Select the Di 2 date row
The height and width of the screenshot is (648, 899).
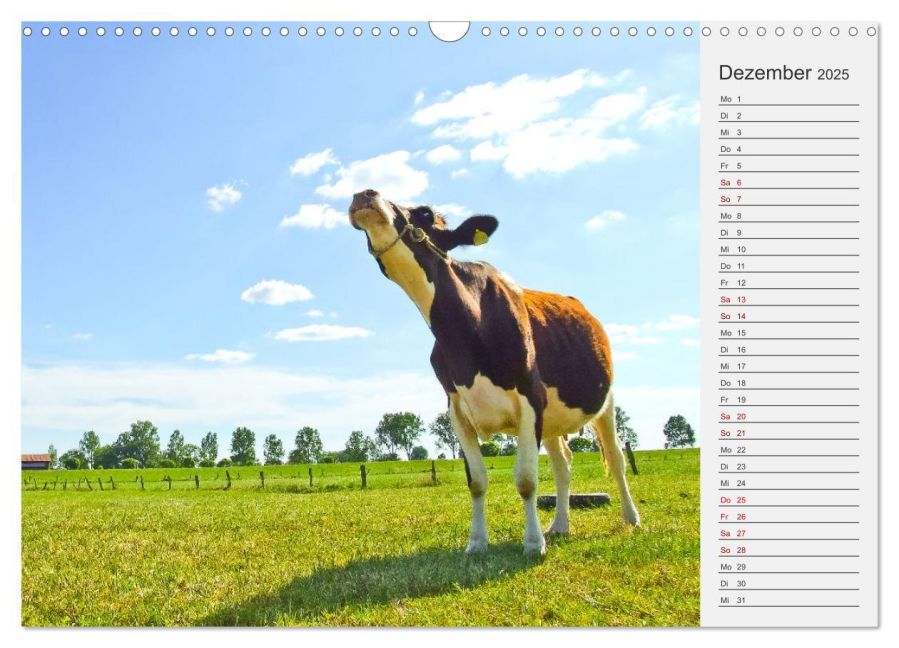(789, 115)
